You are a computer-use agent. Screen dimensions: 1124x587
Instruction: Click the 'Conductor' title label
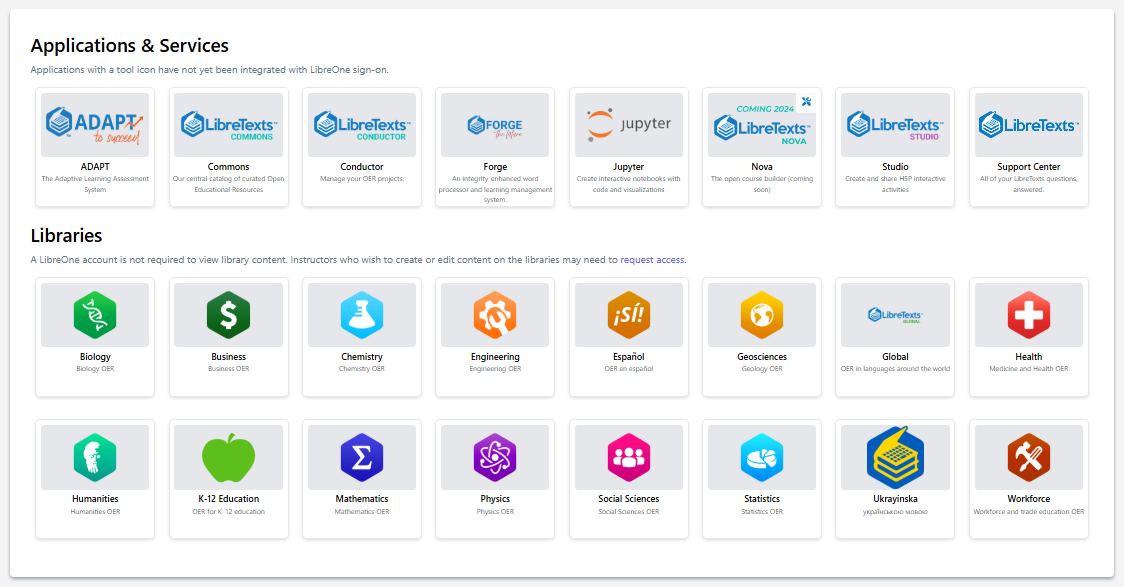[x=361, y=166]
